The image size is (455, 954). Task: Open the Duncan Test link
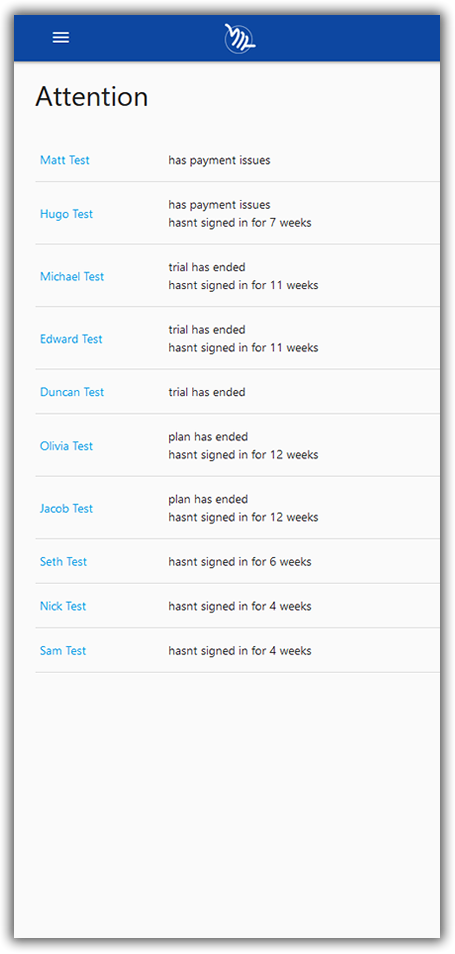click(x=72, y=392)
